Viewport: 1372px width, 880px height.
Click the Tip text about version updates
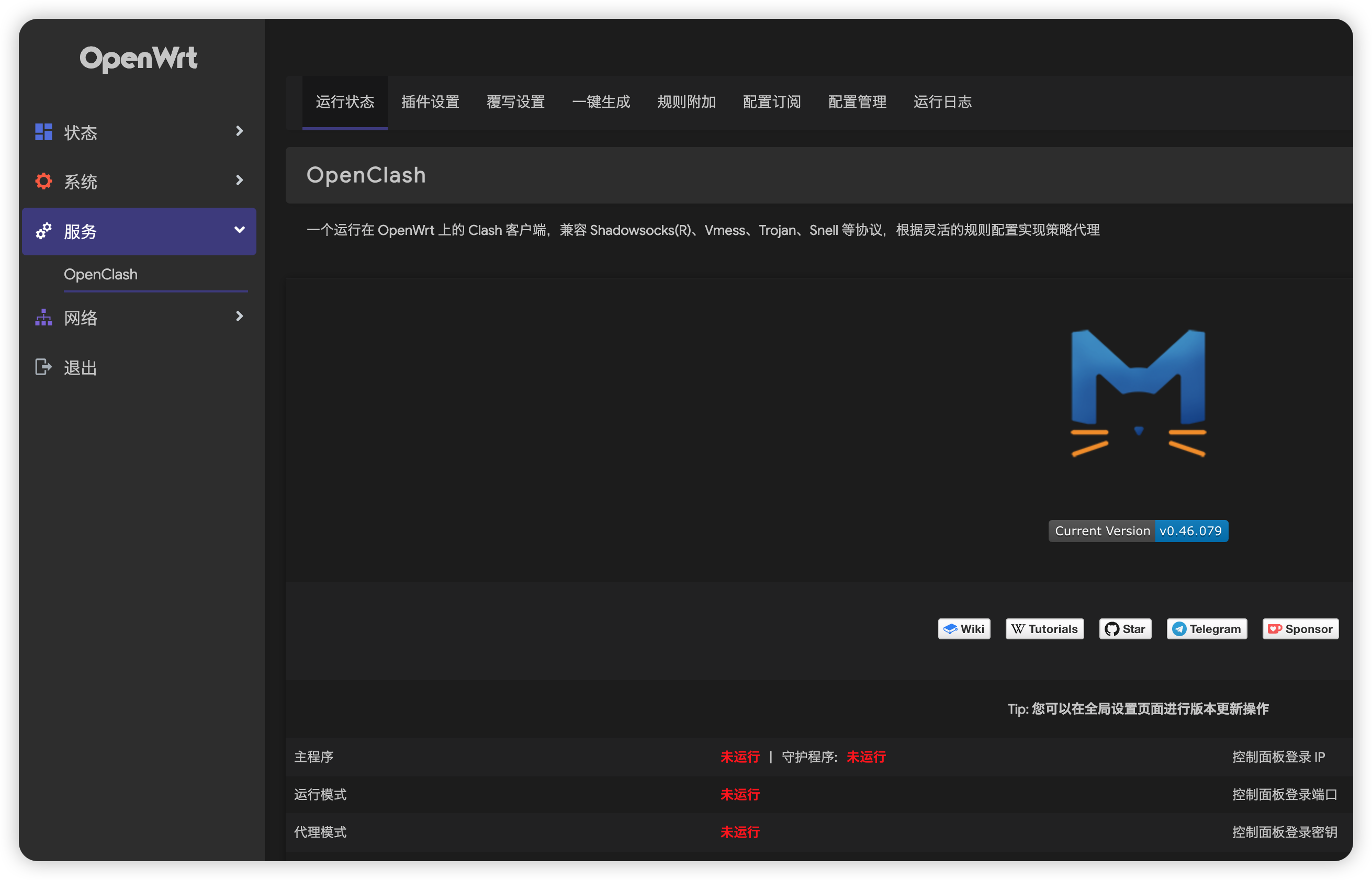coord(1138,709)
